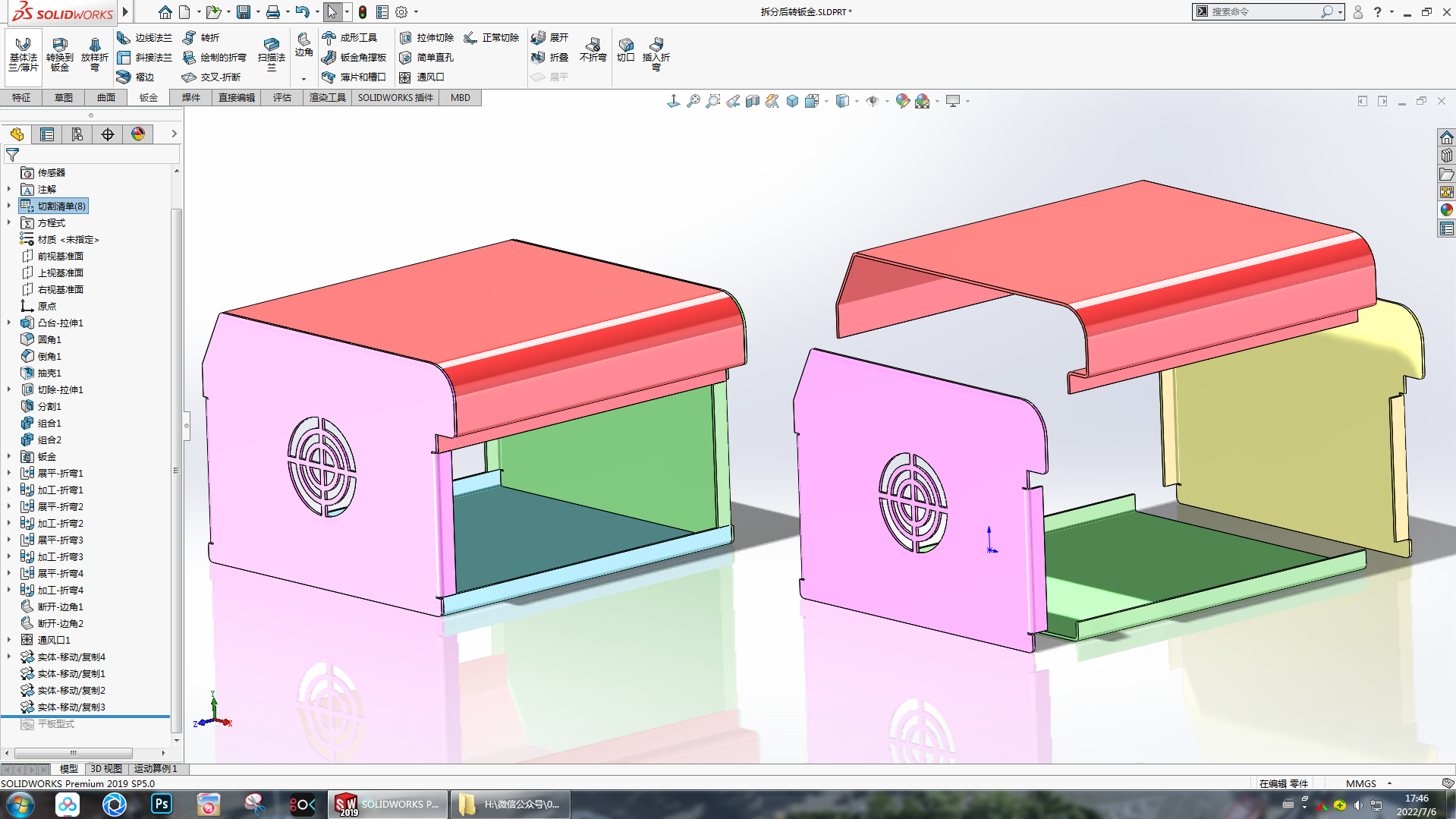Image resolution: width=1456 pixels, height=819 pixels.
Task: Choose the 边线法兰 edge flange tool
Action: tap(145, 37)
